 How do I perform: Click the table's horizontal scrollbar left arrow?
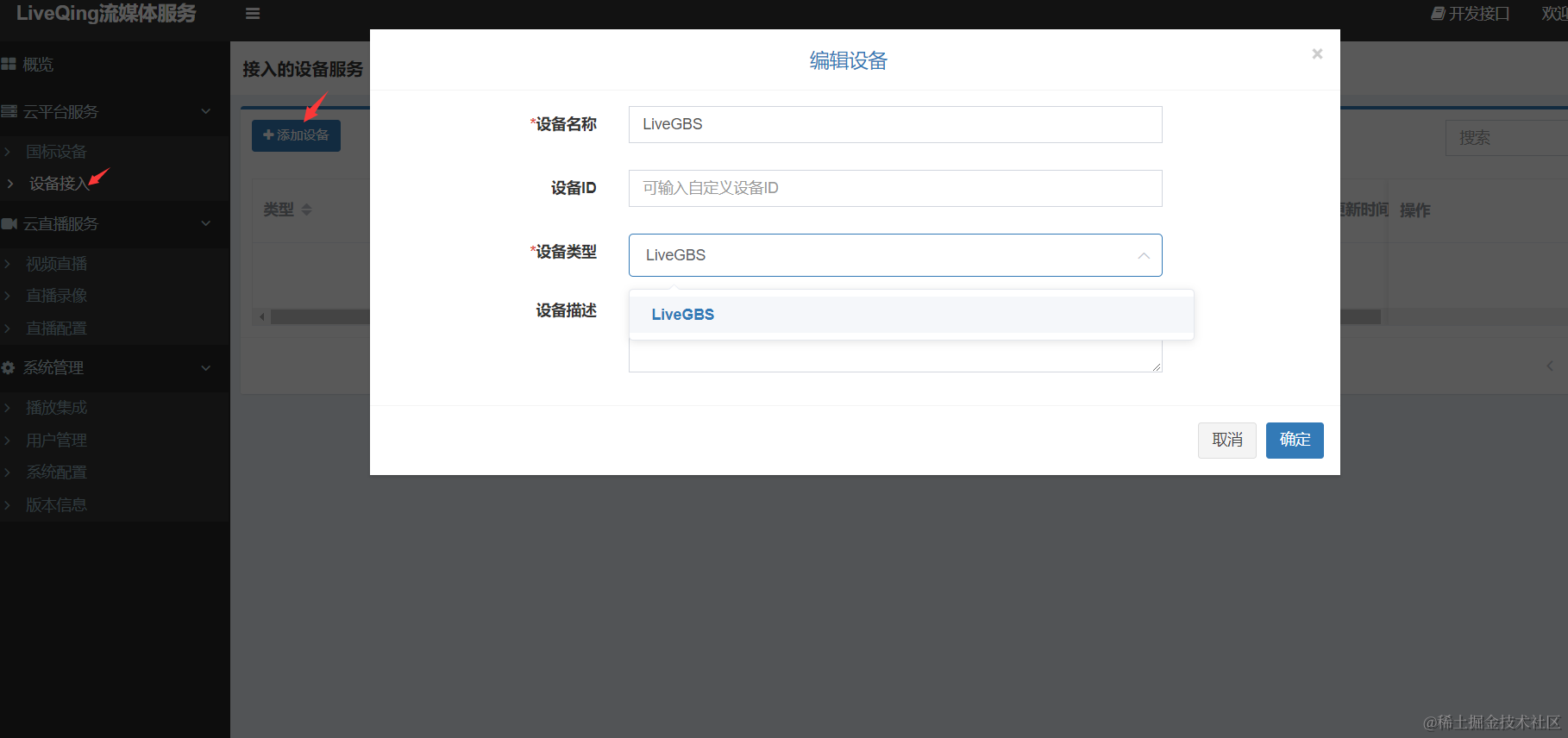tap(262, 317)
